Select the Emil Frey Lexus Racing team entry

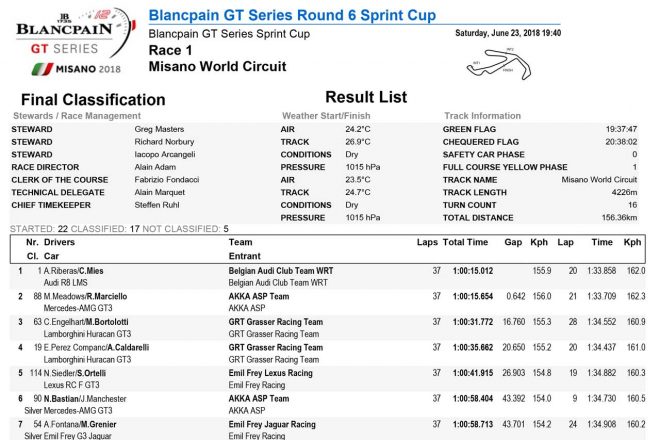271,373
